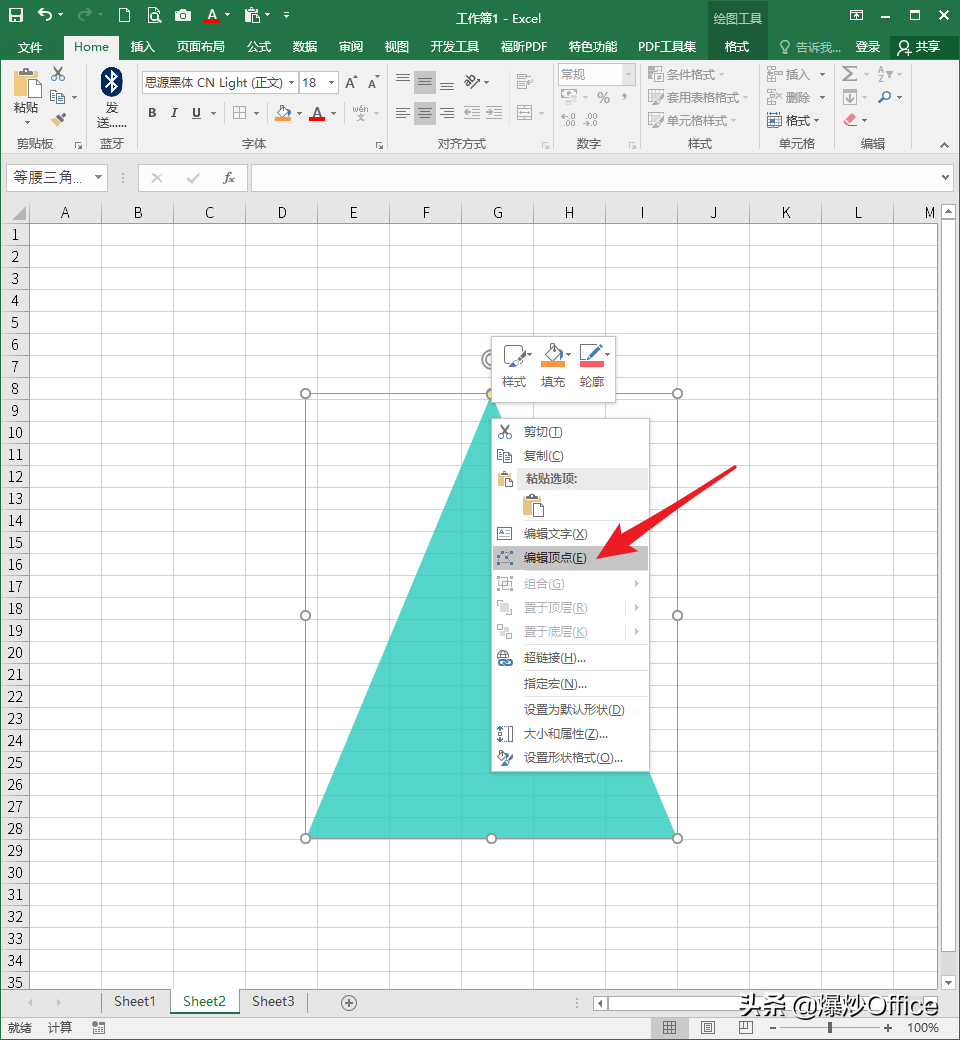Image resolution: width=960 pixels, height=1040 pixels.
Task: Click the percent style icon
Action: [603, 98]
